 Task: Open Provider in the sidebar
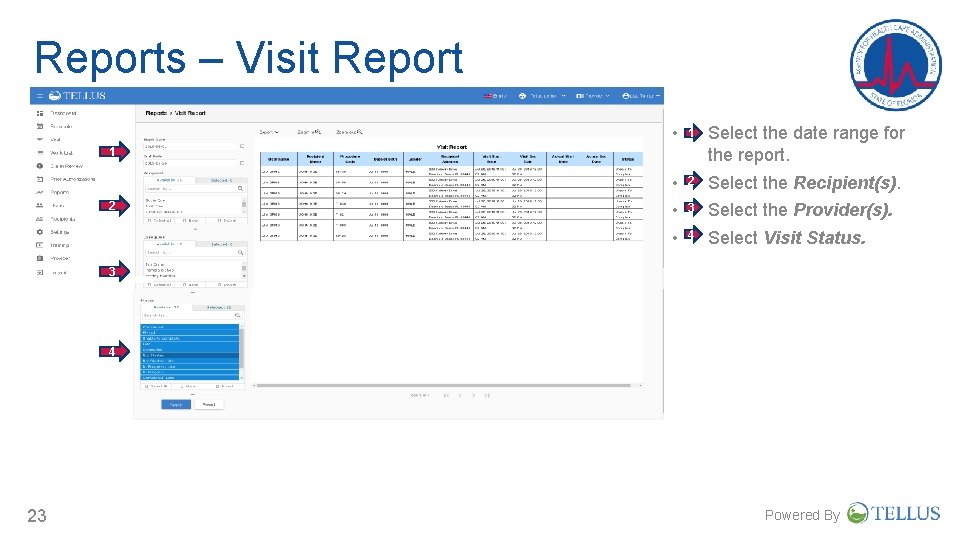click(53, 258)
